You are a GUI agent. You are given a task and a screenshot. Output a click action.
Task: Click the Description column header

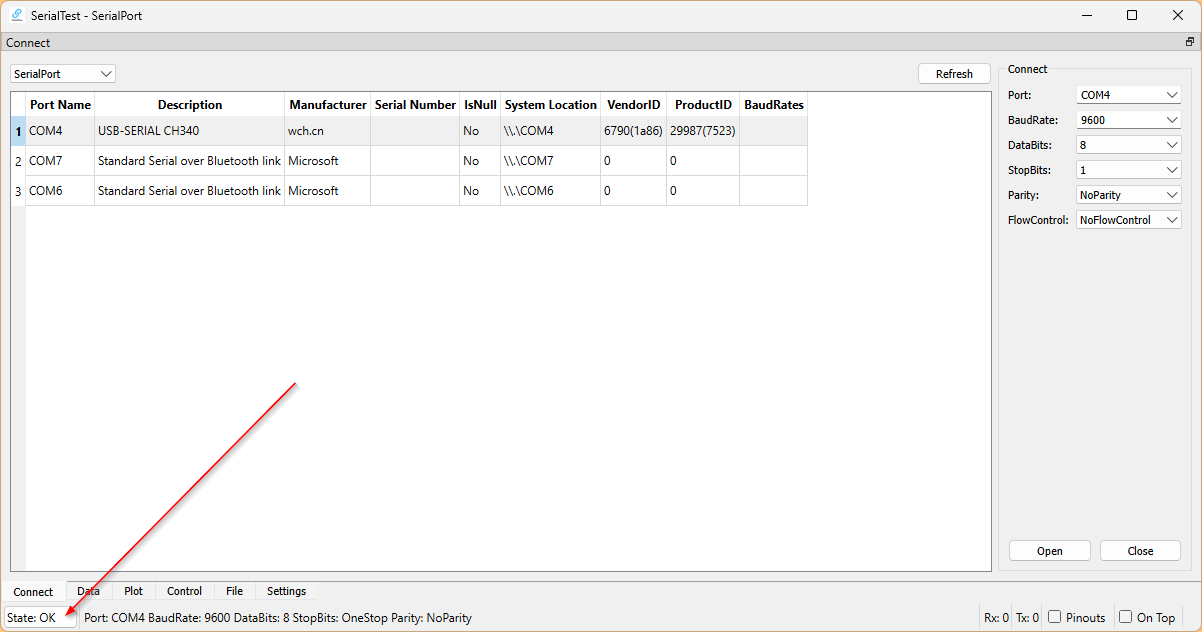coord(190,105)
